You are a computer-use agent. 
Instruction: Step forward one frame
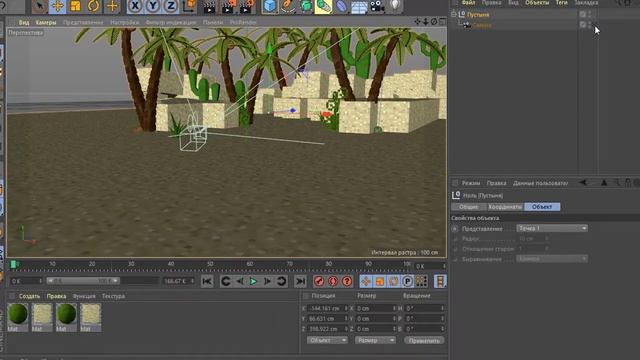pyautogui.click(x=267, y=281)
